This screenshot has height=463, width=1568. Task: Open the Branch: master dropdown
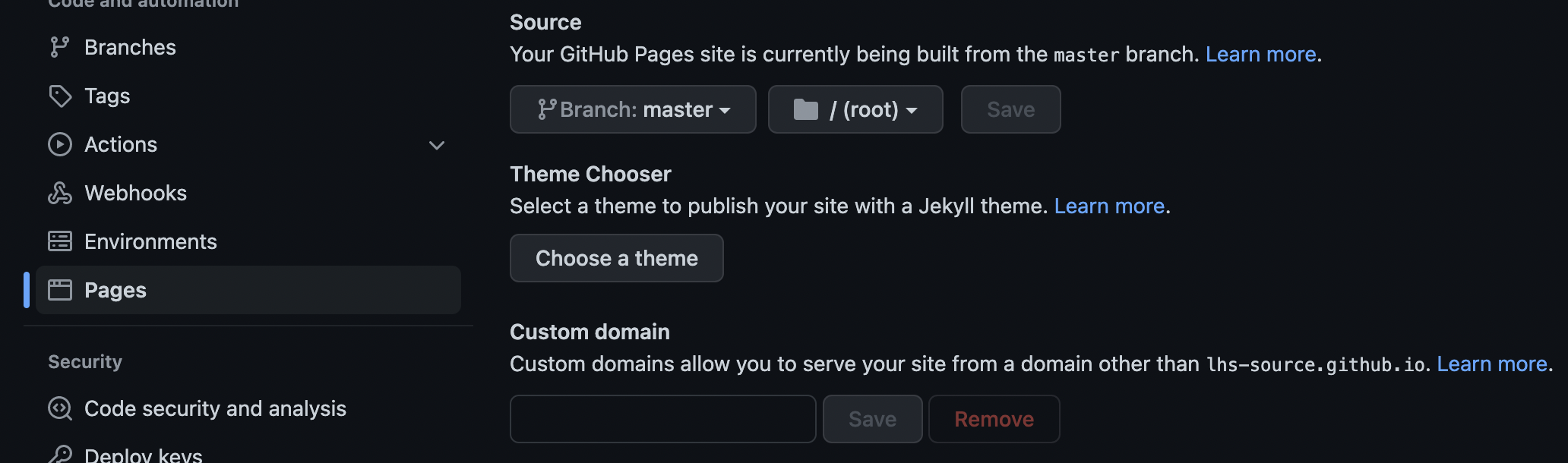click(633, 109)
